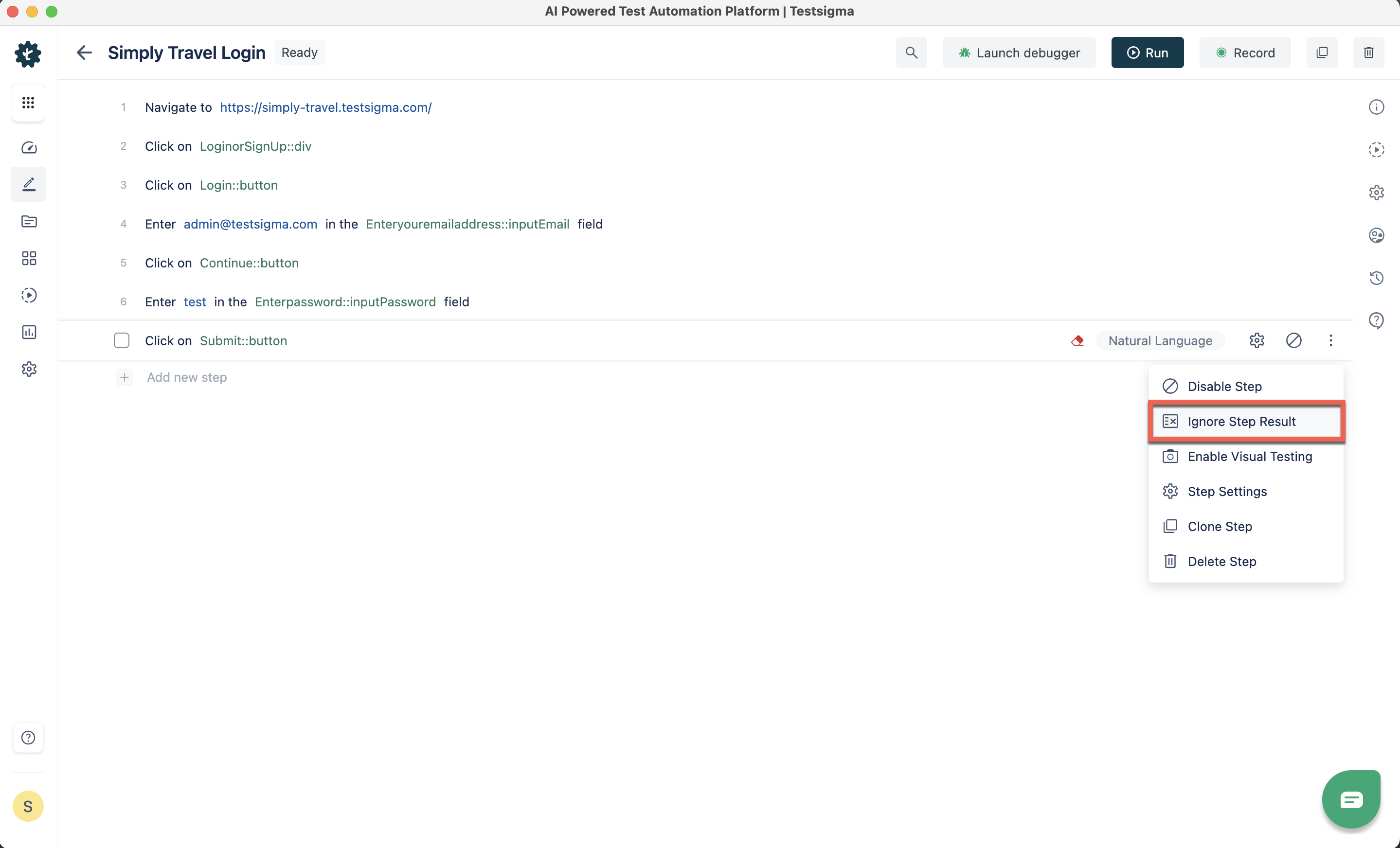Open the step 7 settings gear icon
The height and width of the screenshot is (848, 1400).
click(1256, 341)
